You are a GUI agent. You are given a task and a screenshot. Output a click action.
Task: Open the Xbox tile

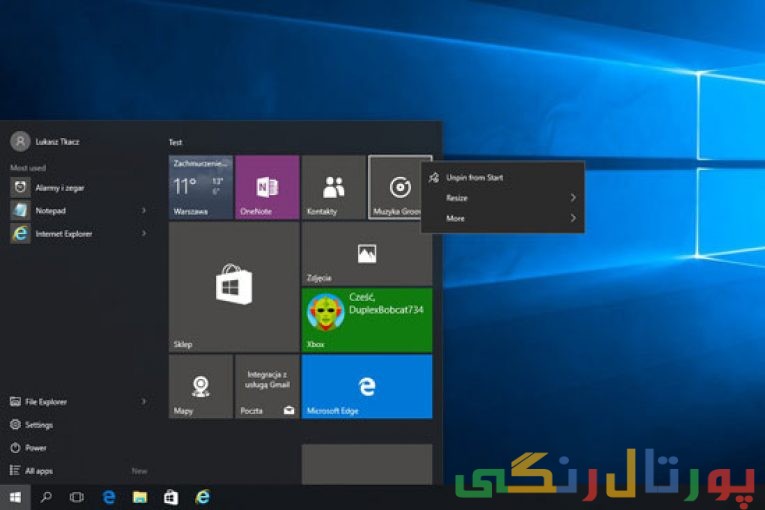[x=367, y=320]
